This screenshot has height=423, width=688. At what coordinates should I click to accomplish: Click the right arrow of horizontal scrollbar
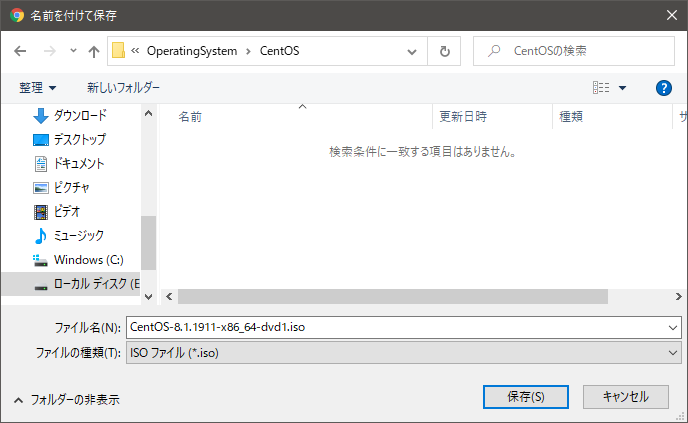click(x=678, y=297)
